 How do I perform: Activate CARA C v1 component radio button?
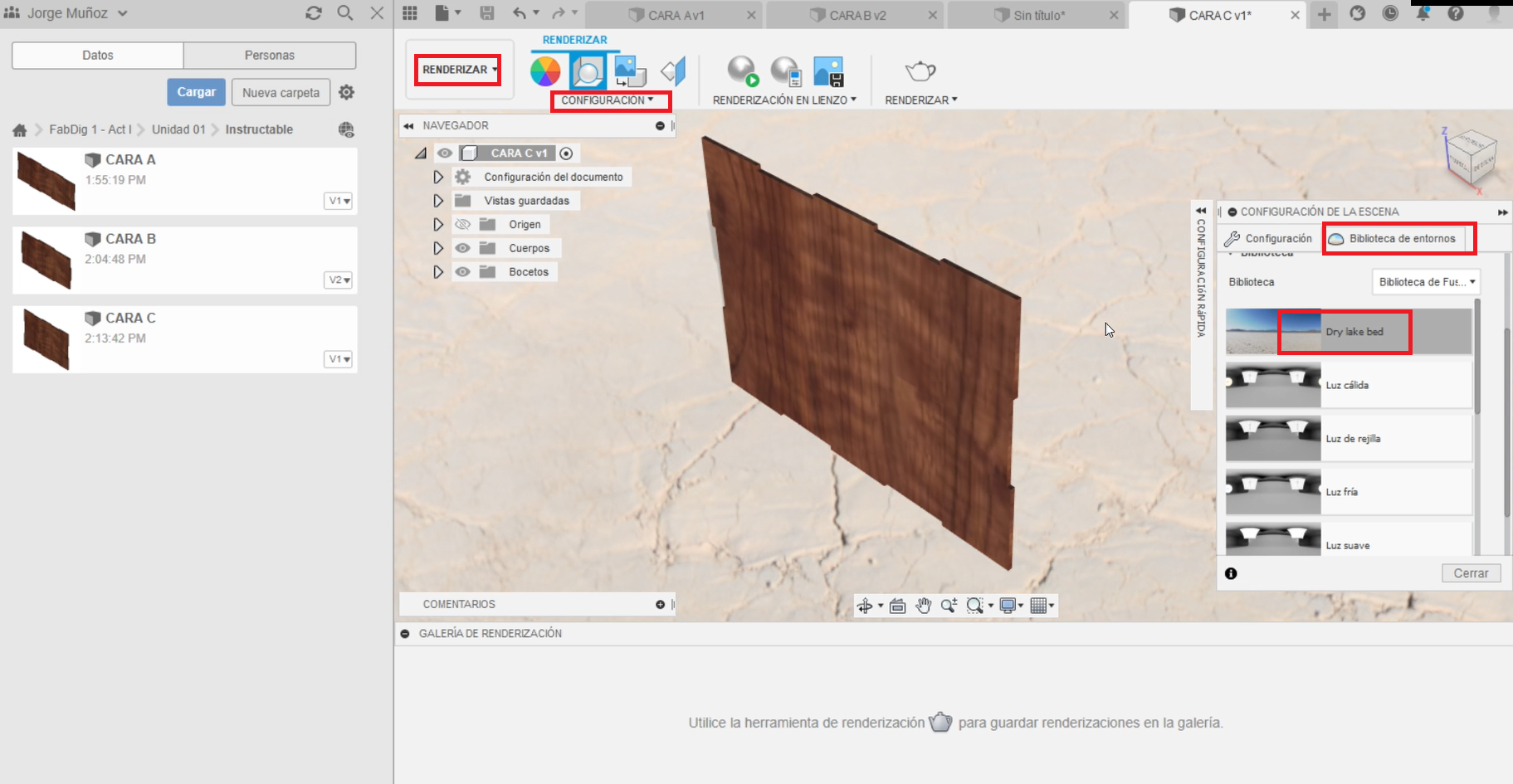[x=566, y=153]
